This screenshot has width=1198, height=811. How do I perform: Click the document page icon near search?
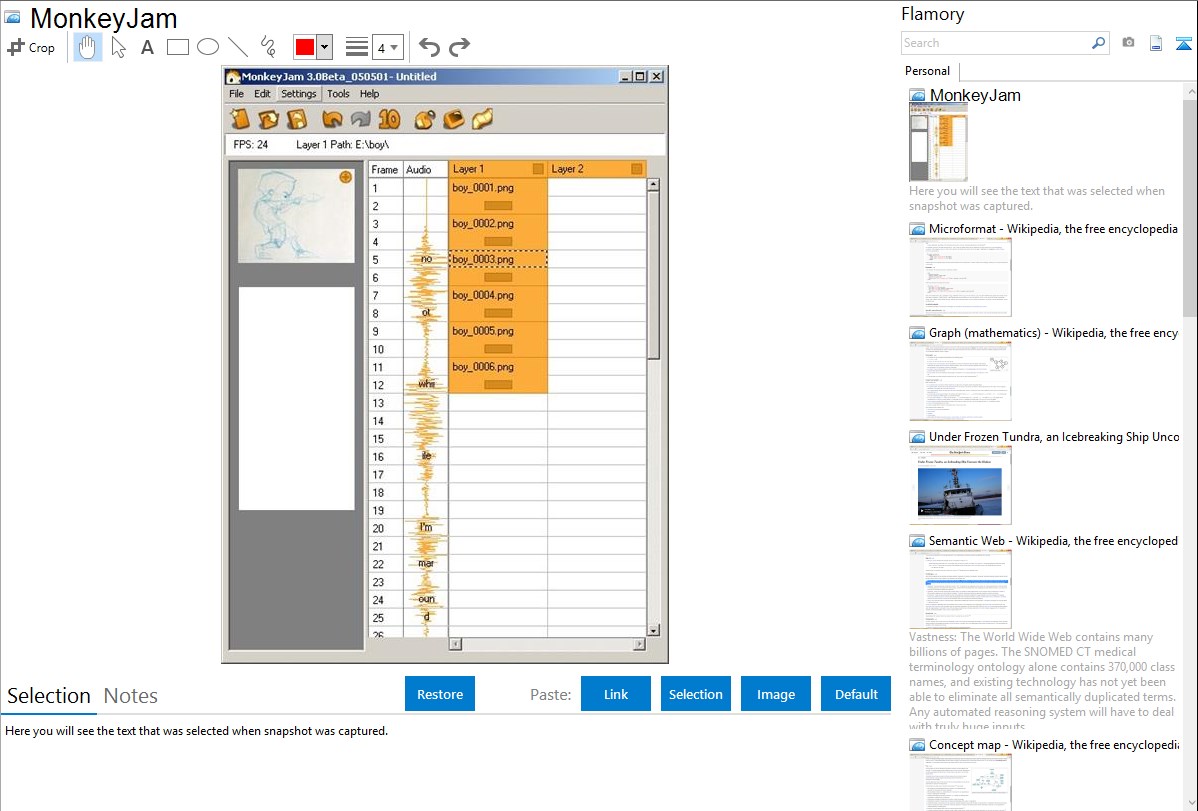click(x=1156, y=43)
